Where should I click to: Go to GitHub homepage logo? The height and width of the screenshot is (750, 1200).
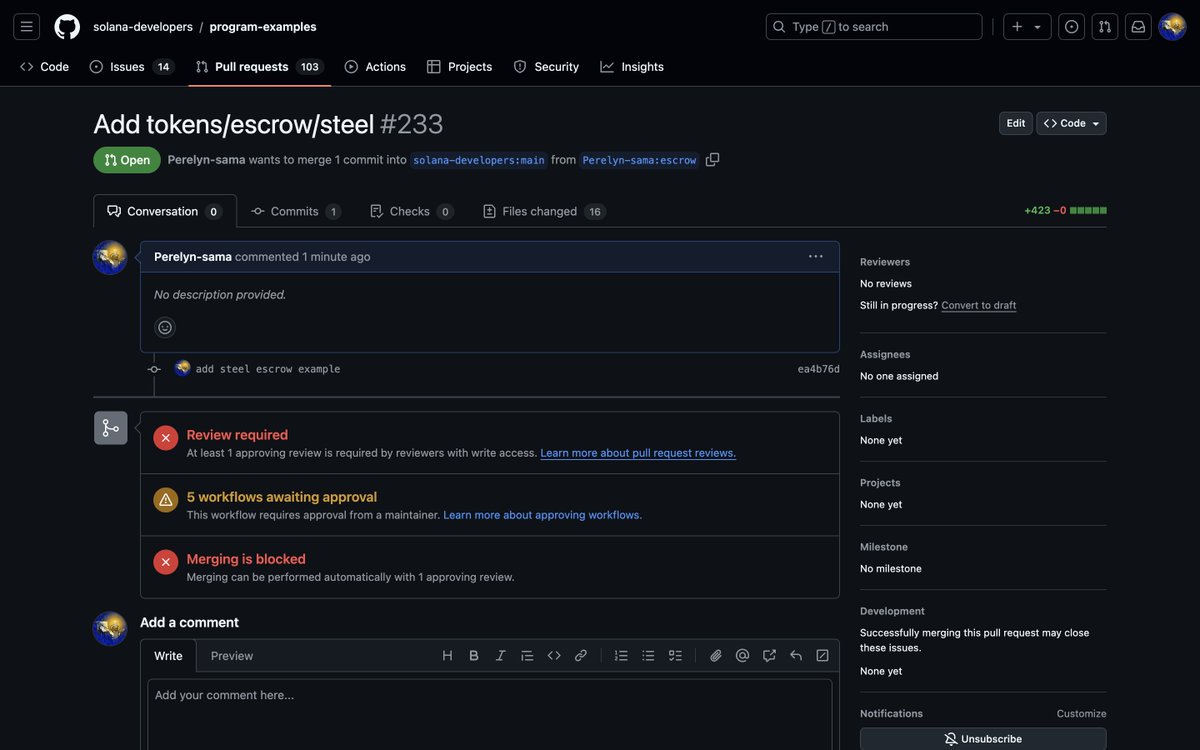pyautogui.click(x=67, y=27)
